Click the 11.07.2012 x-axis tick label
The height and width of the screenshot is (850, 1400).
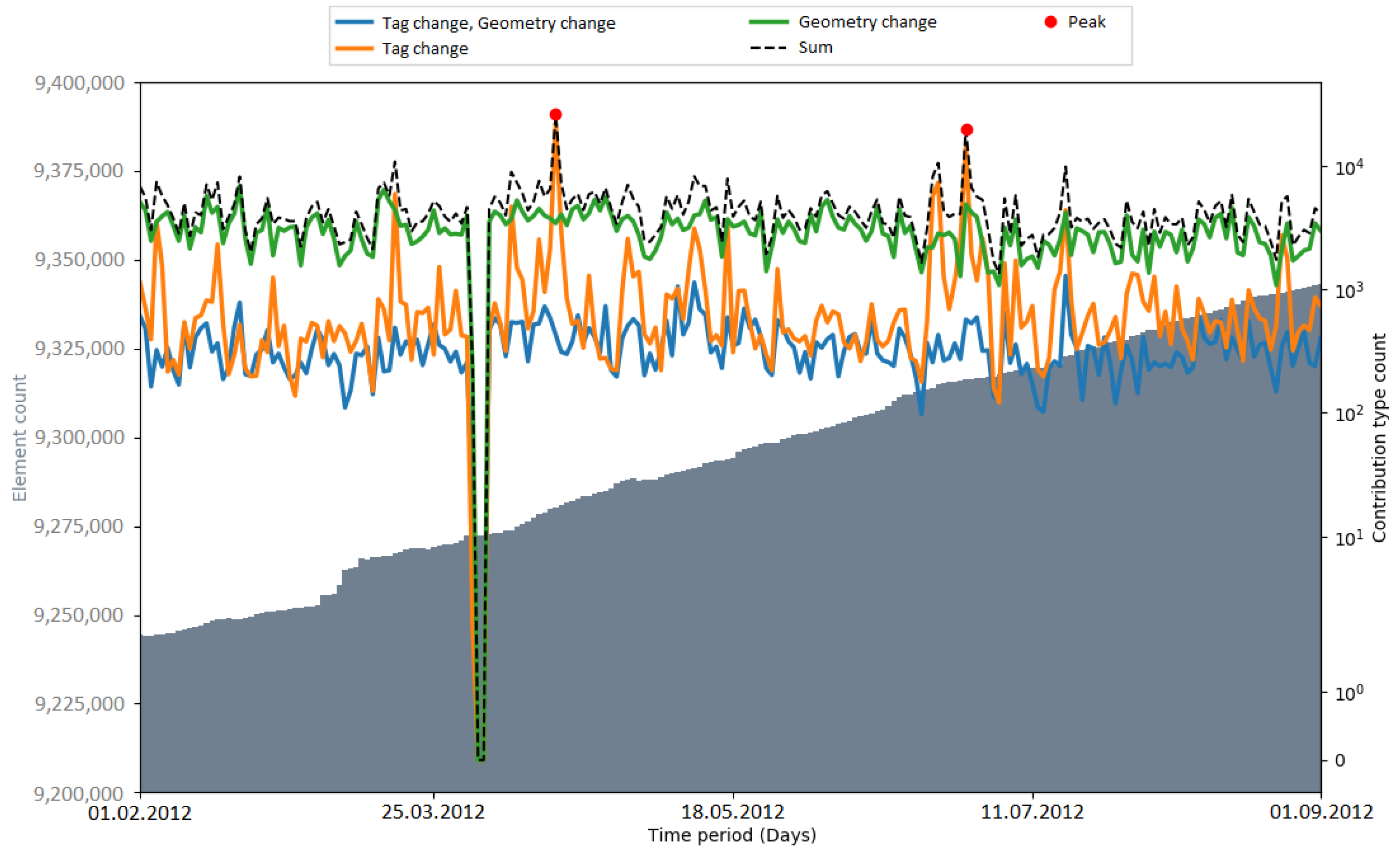pos(1032,812)
